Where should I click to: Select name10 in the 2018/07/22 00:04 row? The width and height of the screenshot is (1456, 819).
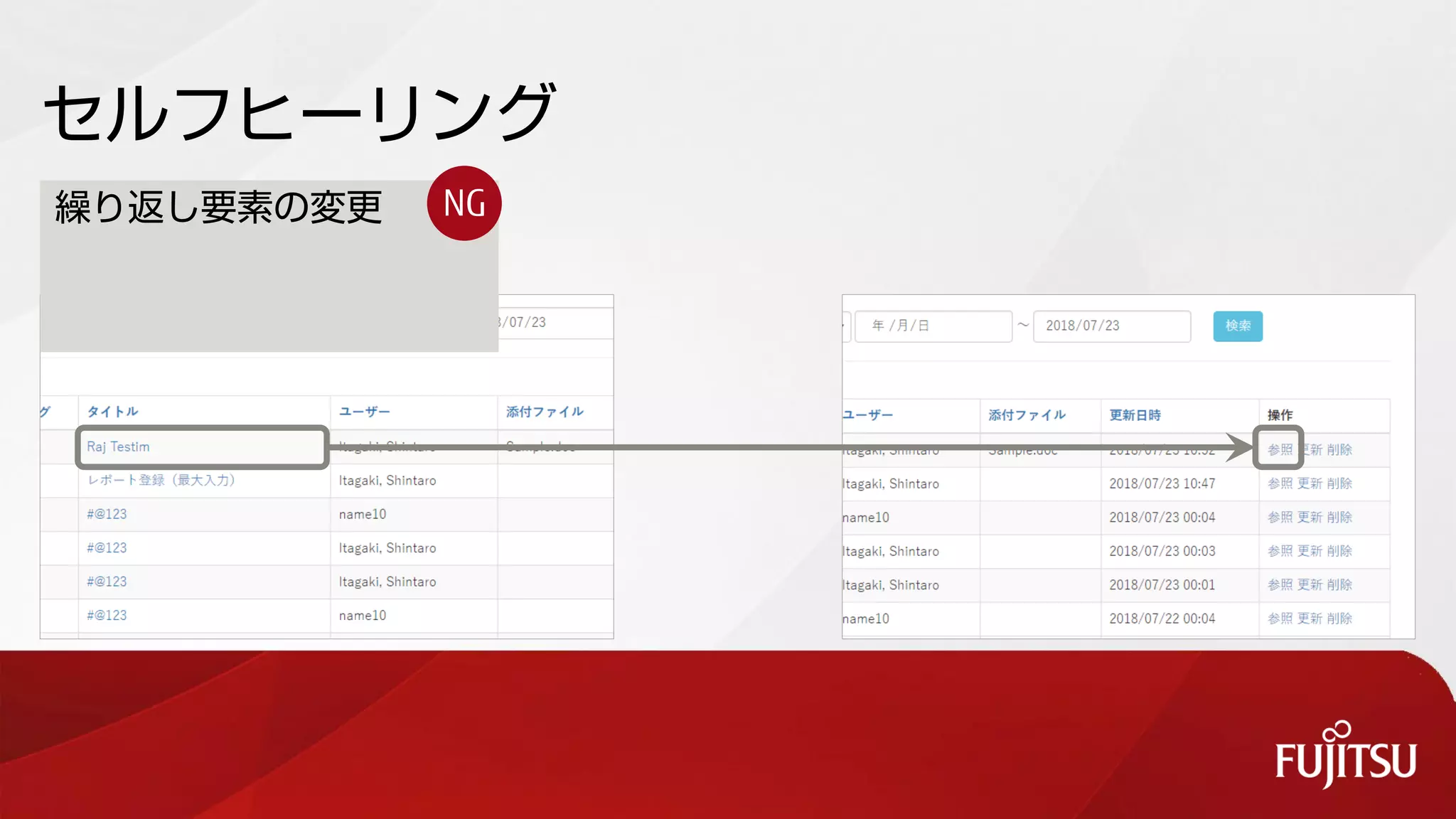click(x=866, y=619)
